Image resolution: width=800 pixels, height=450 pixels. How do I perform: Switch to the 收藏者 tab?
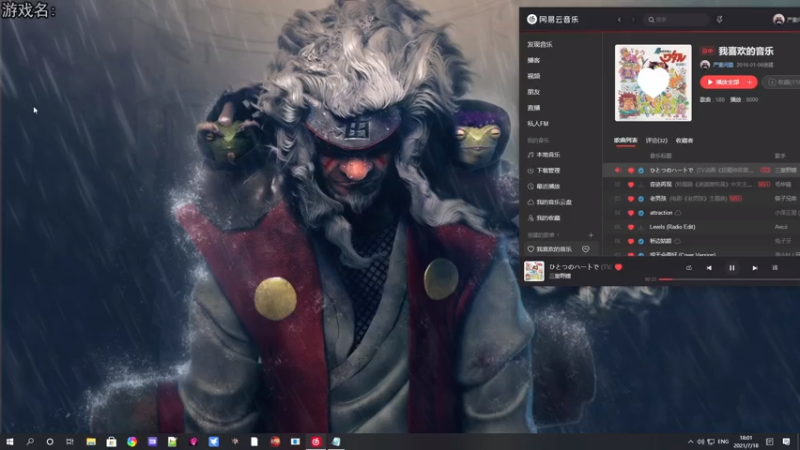[685, 140]
